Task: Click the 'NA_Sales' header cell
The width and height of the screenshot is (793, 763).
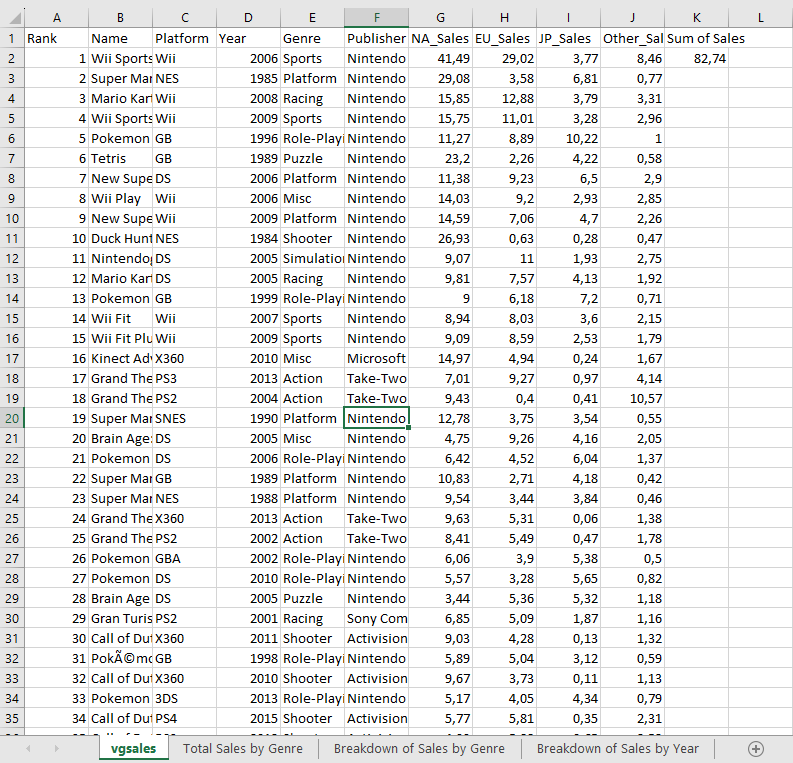Action: pyautogui.click(x=440, y=38)
